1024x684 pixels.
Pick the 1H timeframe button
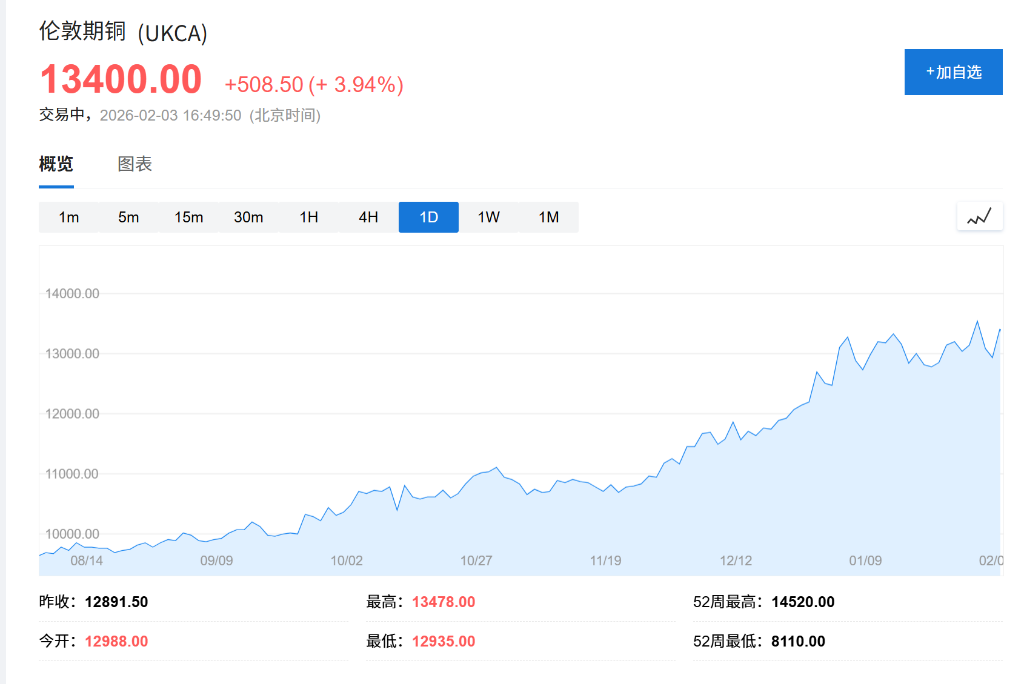tap(309, 217)
